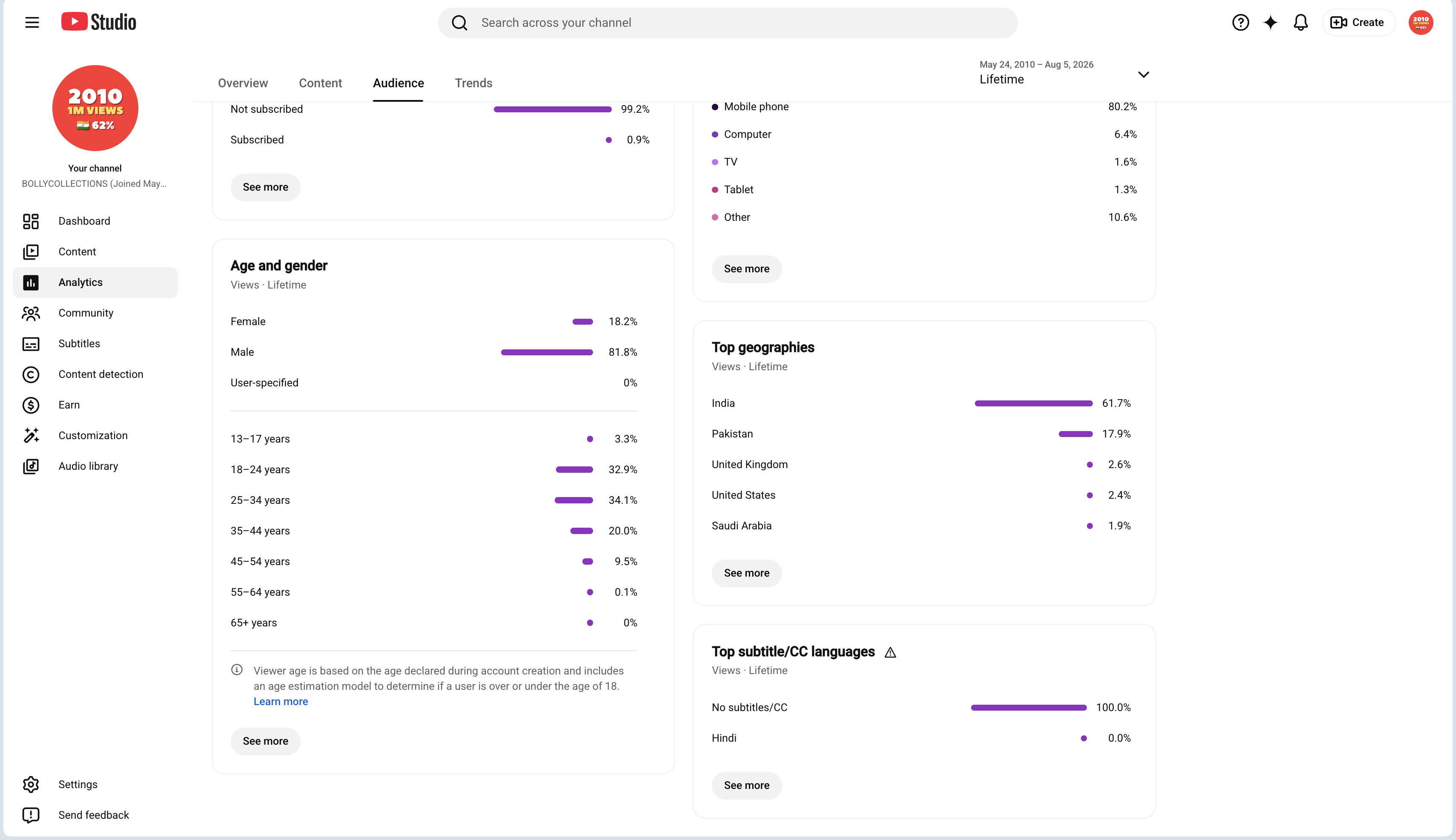1456x840 pixels.
Task: Switch to the Overview tab
Action: coord(243,83)
